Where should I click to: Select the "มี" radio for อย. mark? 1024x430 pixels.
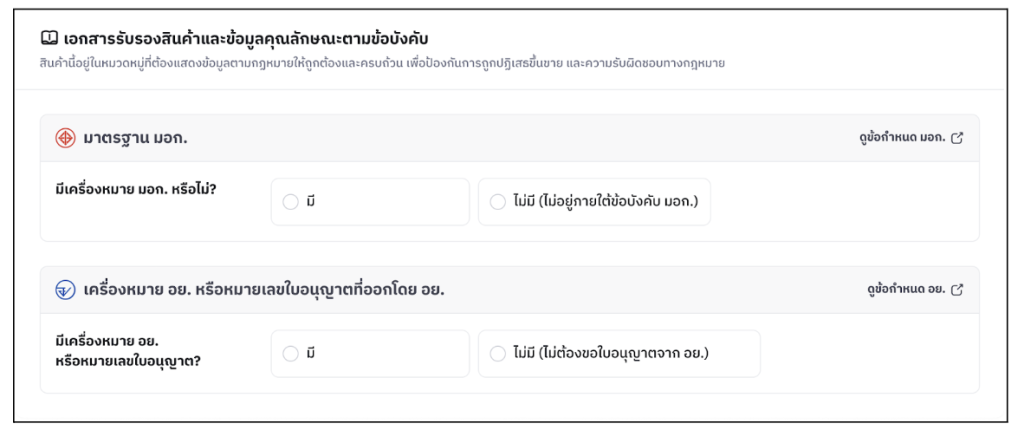290,353
